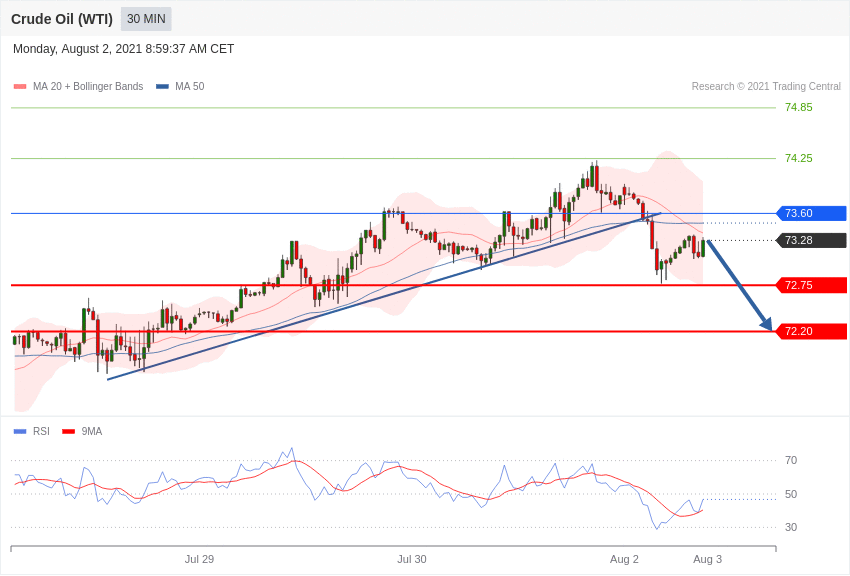850x576 pixels.
Task: Click the 30 MIN timeframe badge
Action: pos(146,19)
